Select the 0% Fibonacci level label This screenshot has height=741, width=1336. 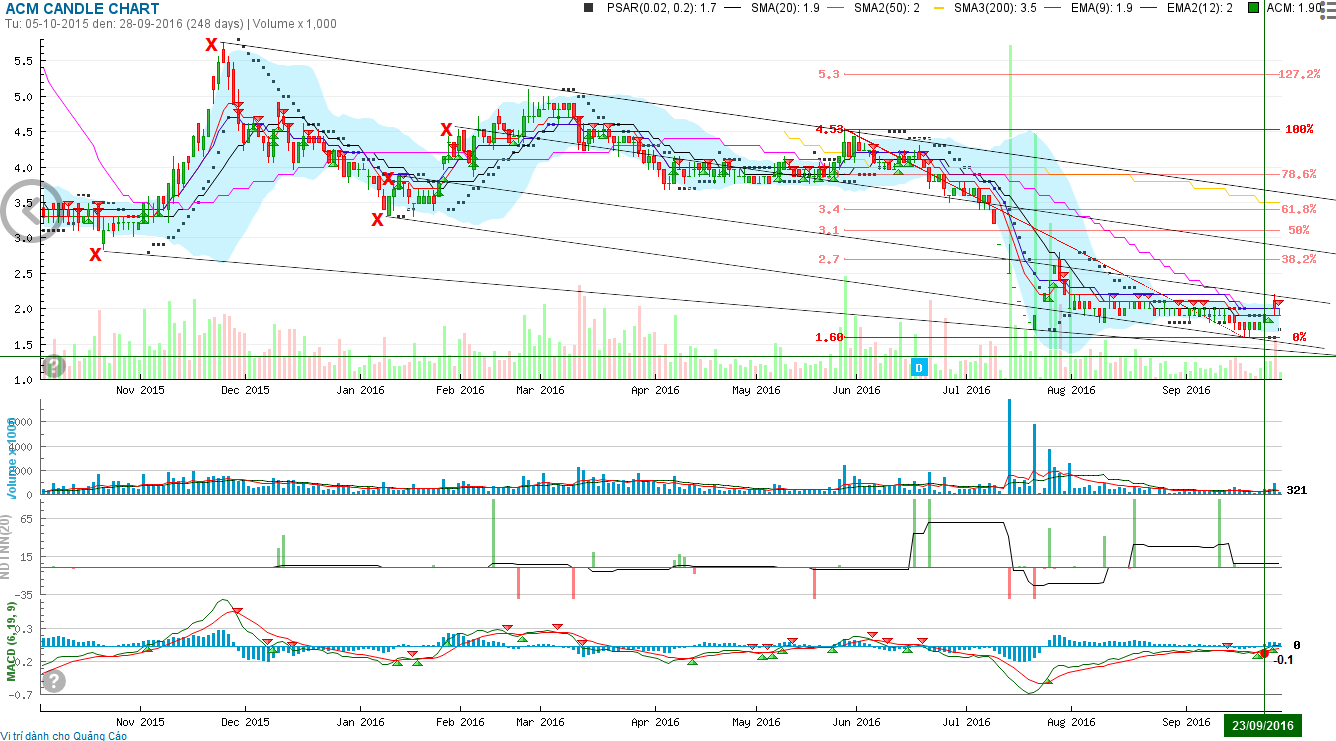[1299, 338]
